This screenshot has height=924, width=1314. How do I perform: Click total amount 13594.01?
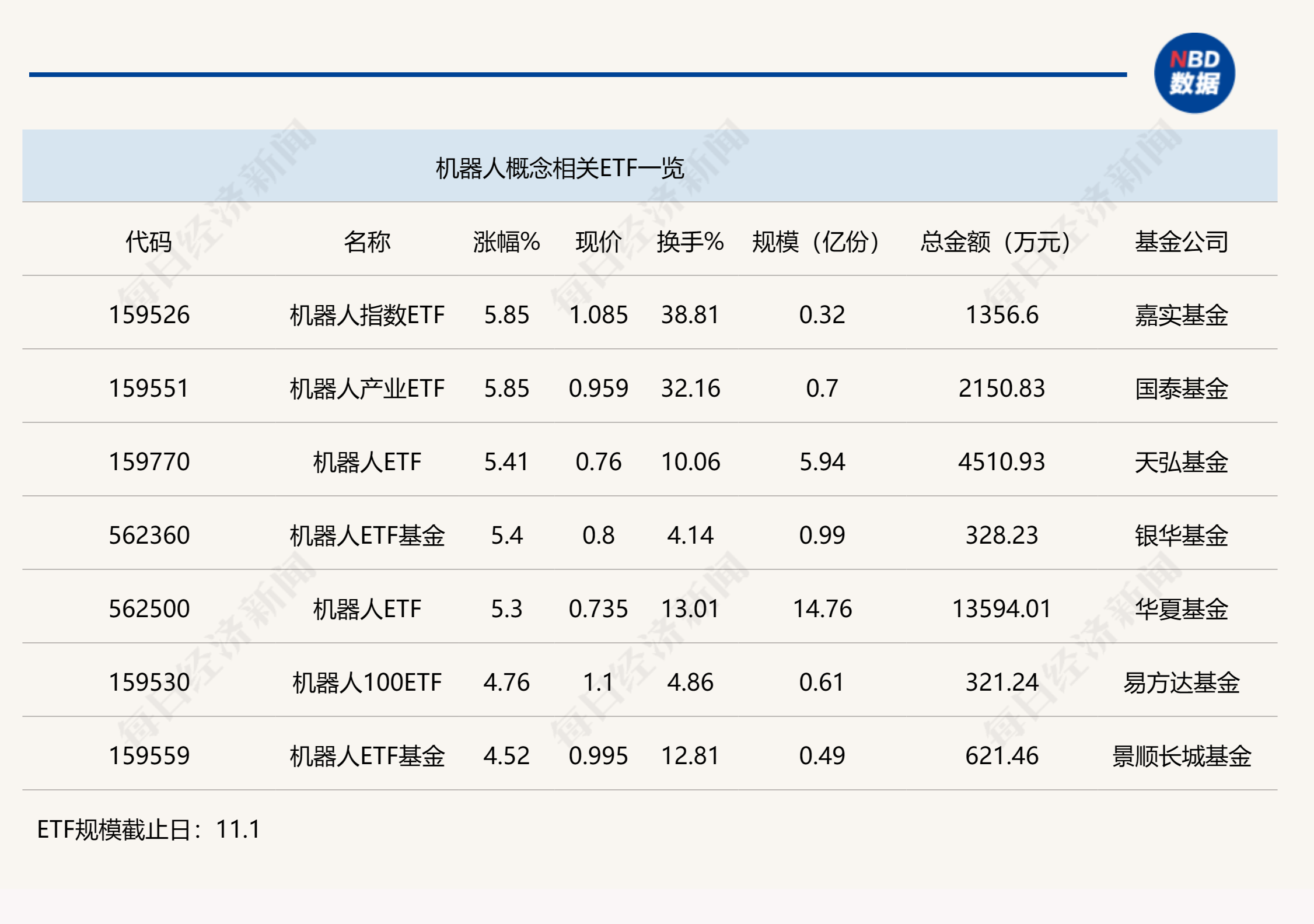click(x=1002, y=609)
